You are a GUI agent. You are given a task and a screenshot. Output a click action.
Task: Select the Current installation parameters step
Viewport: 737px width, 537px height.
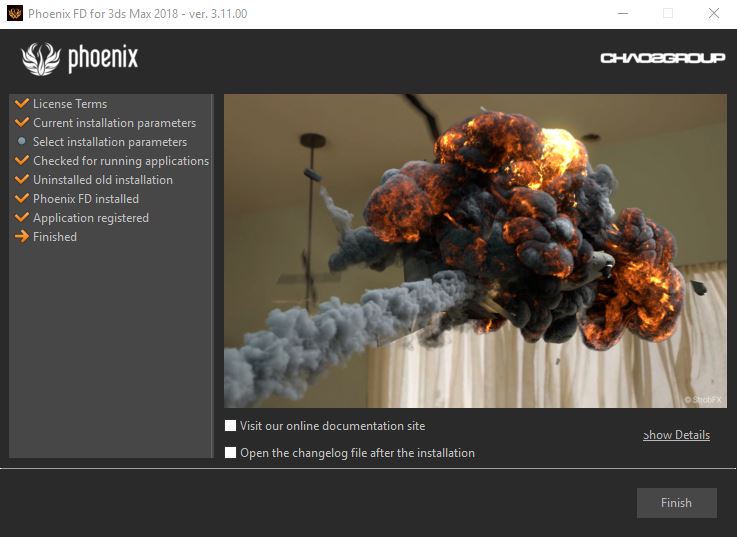pos(114,123)
